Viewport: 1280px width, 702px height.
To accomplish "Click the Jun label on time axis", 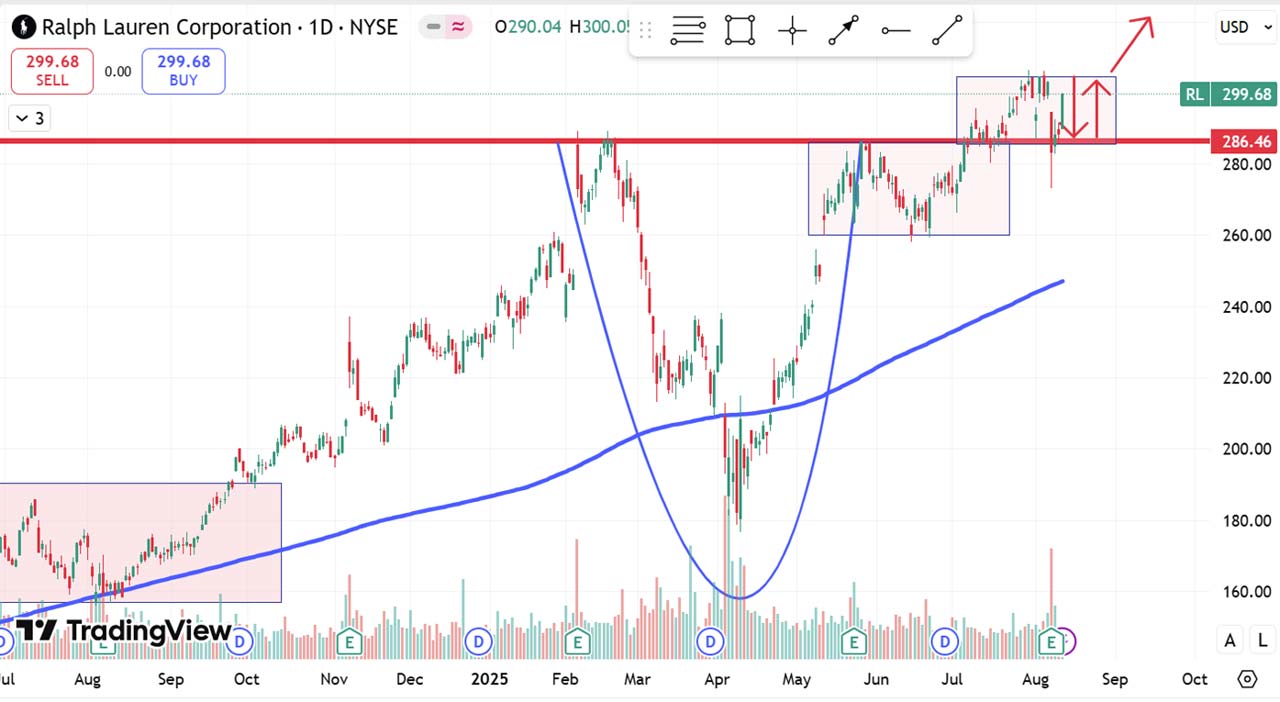I will coord(876,679).
